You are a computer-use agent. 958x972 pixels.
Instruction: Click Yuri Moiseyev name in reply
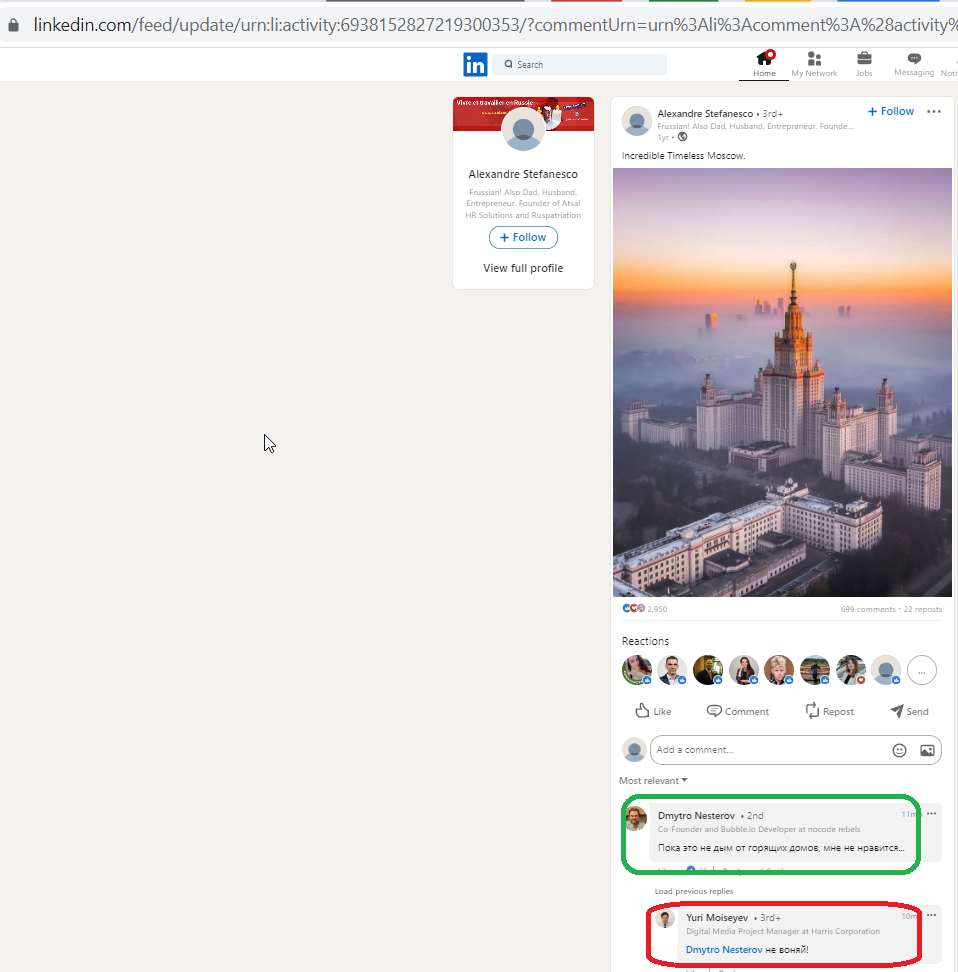pos(717,917)
